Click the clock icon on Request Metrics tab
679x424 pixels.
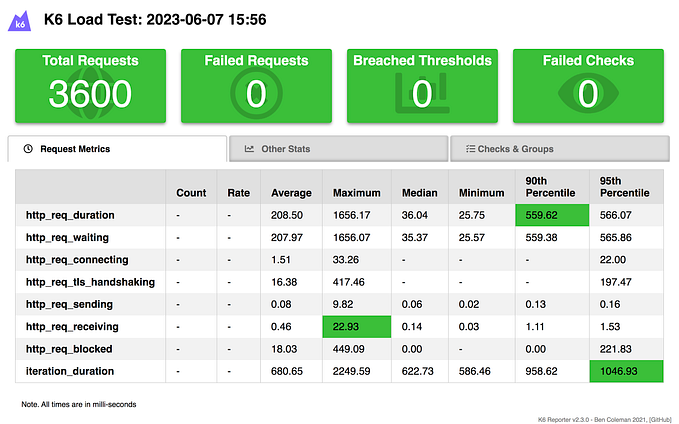pos(28,149)
